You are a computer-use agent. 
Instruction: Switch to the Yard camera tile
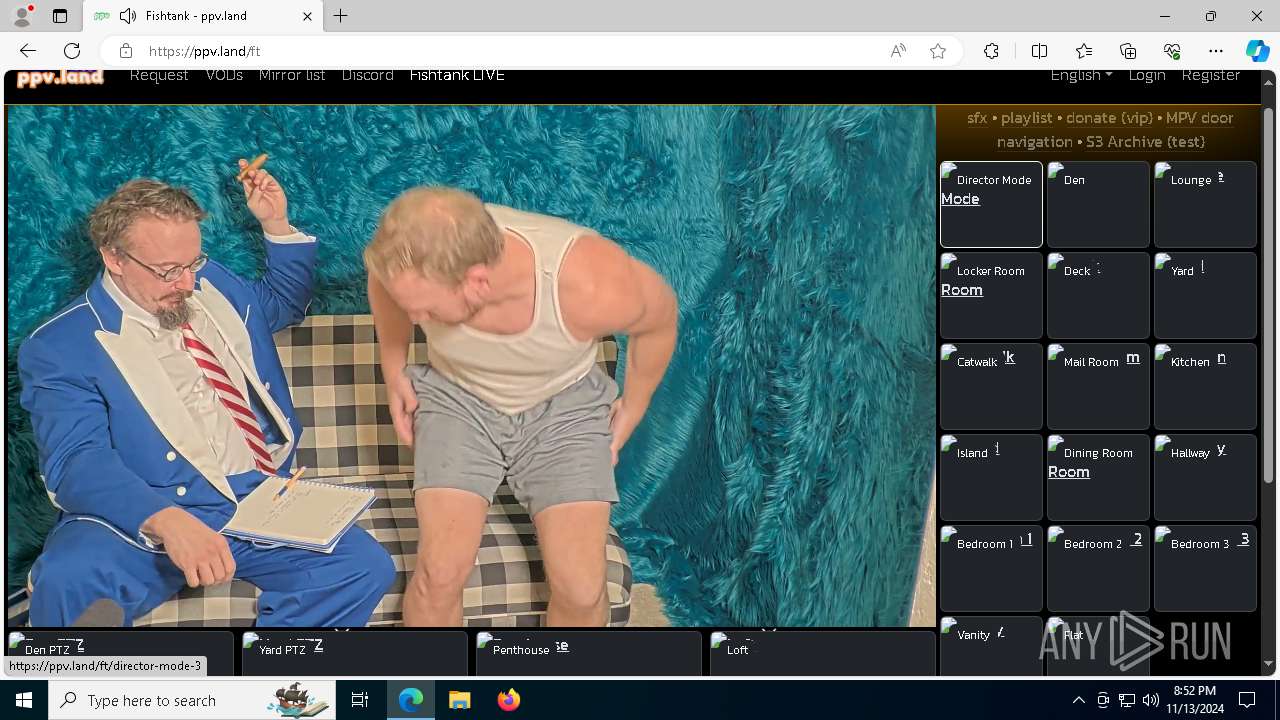[1205, 295]
